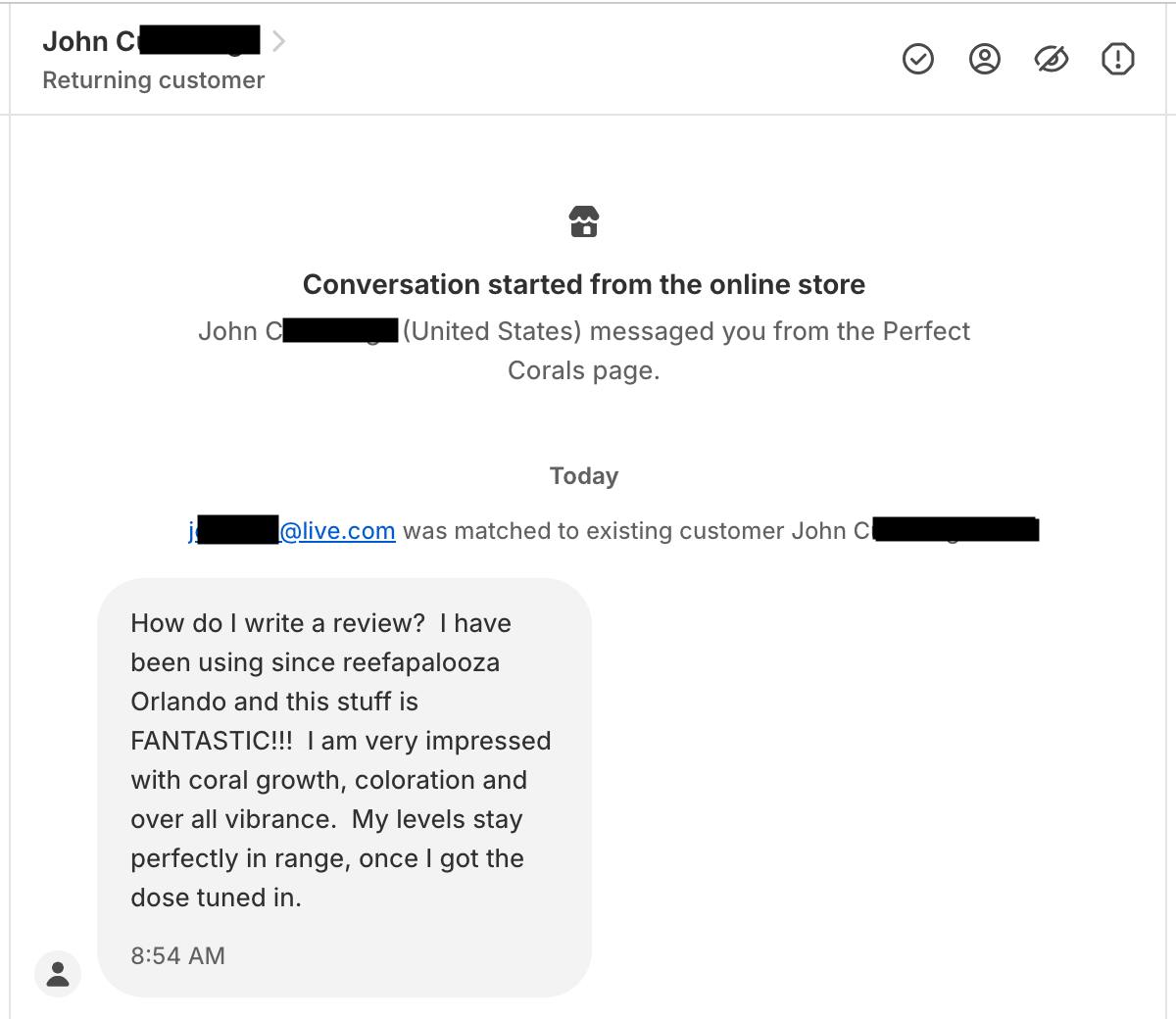Click the Today date separator
This screenshot has height=1019, width=1176.
point(584,476)
